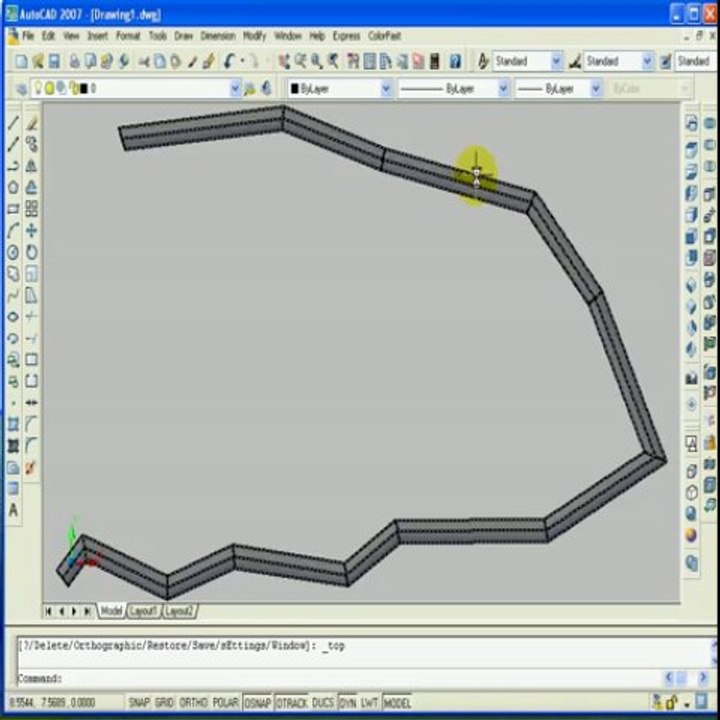Select the Spline draw tool

(x=13, y=295)
